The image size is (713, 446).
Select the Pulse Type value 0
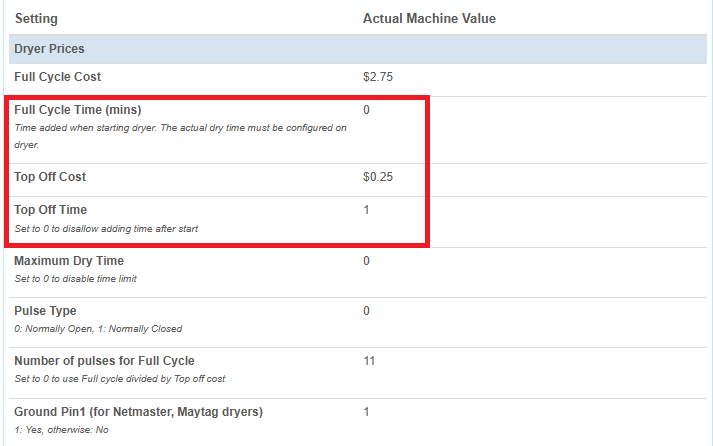click(366, 311)
